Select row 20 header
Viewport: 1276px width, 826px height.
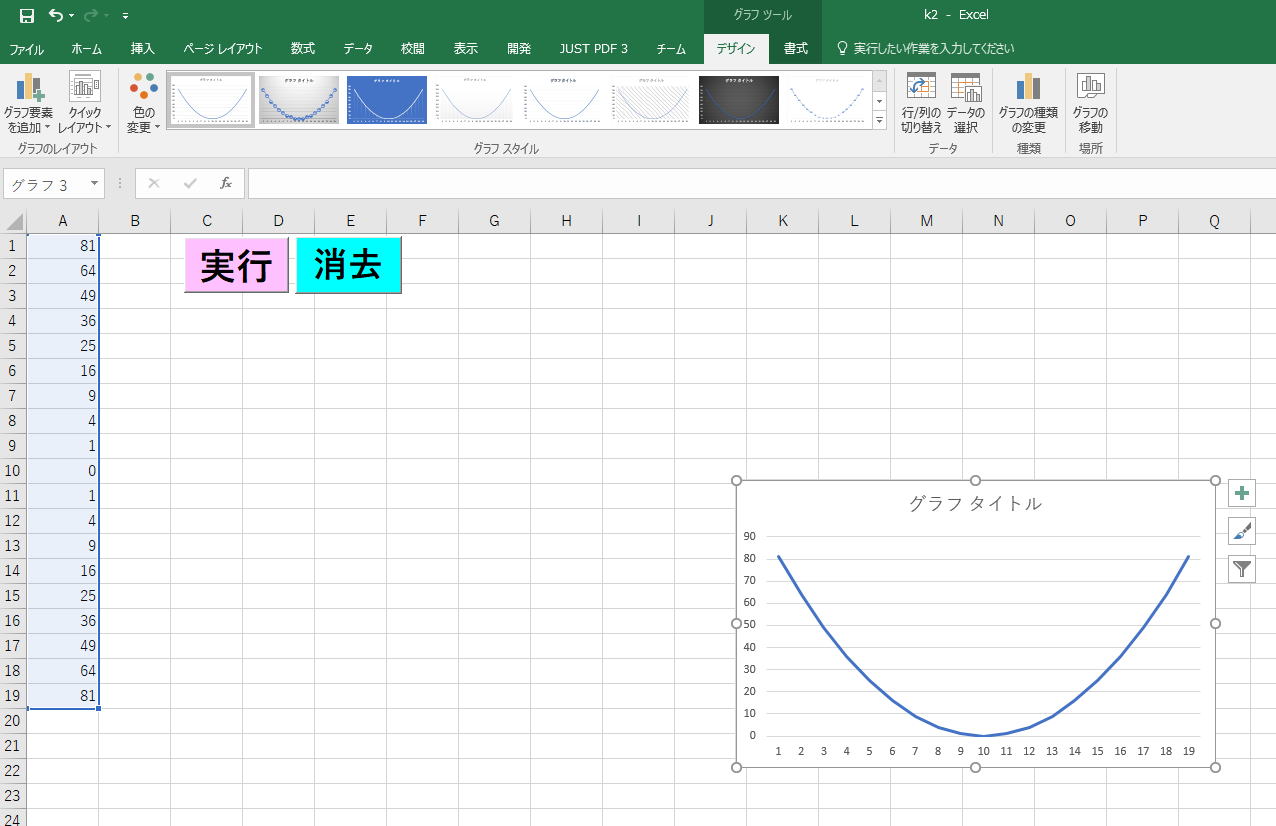[13, 721]
